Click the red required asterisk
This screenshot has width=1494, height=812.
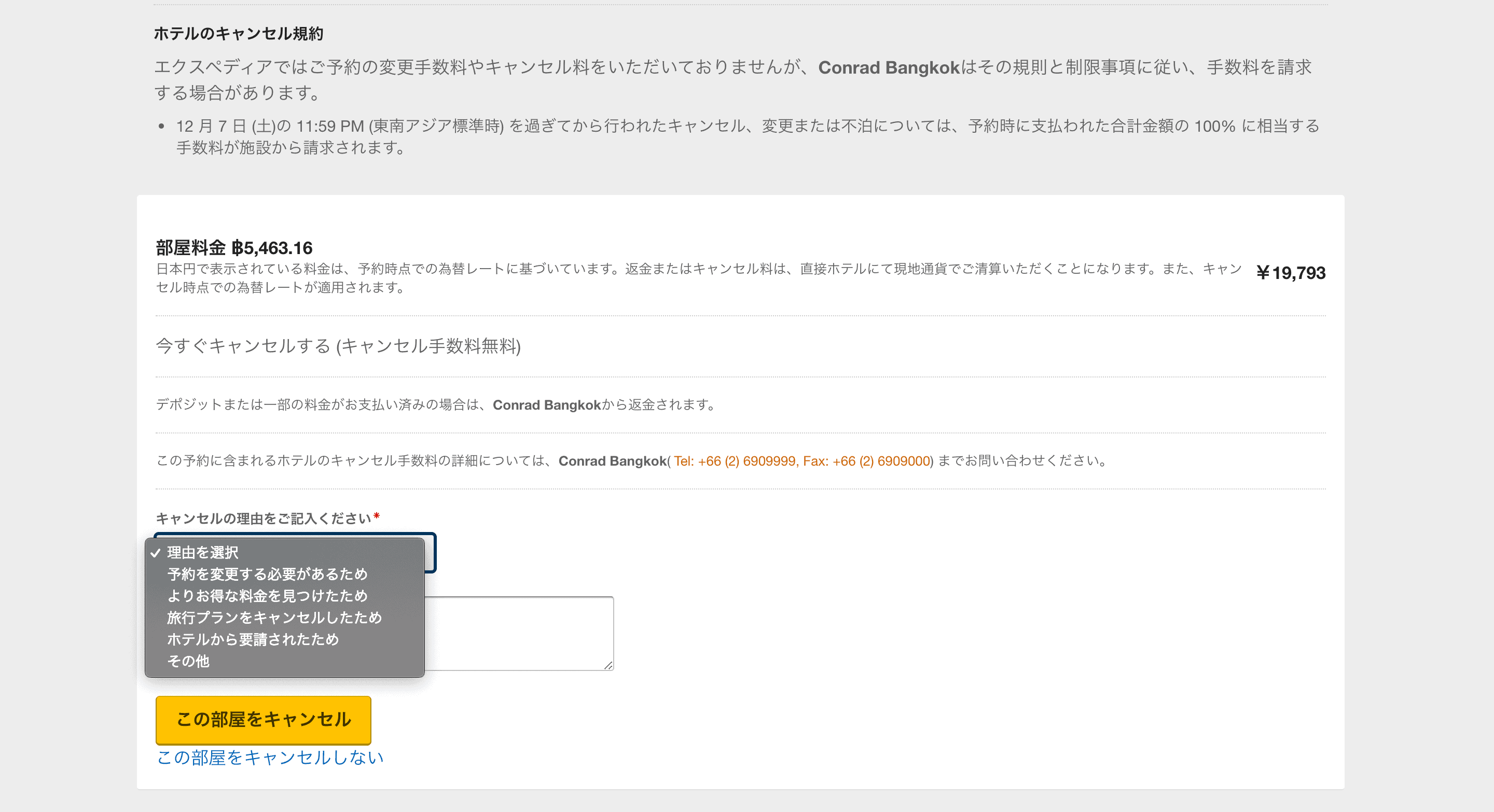377,515
